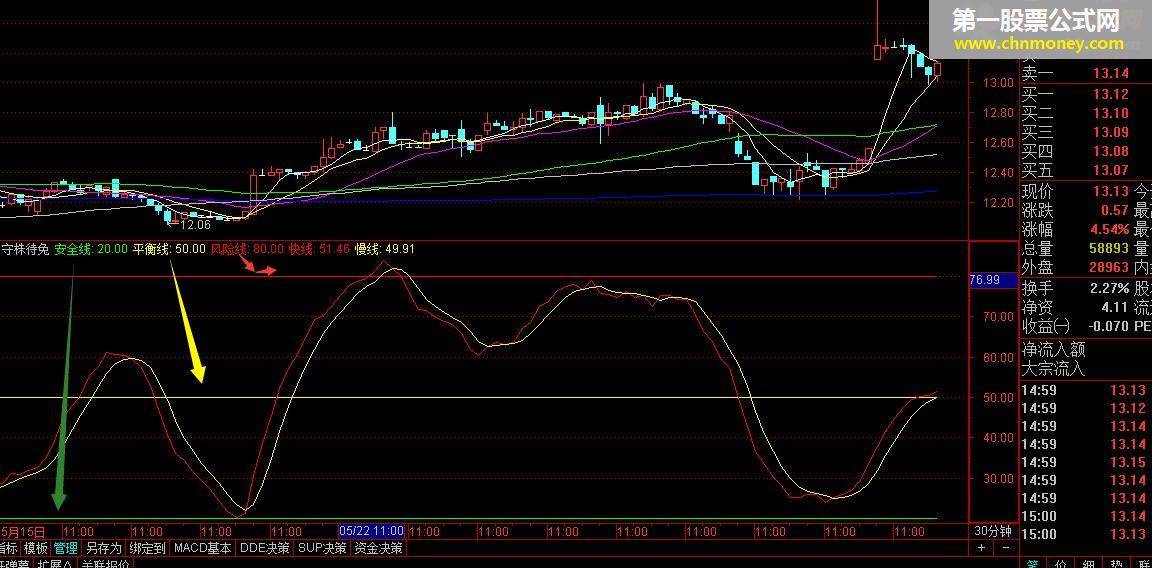Click the 净流入额 label
This screenshot has width=1152, height=568.
click(x=1053, y=349)
